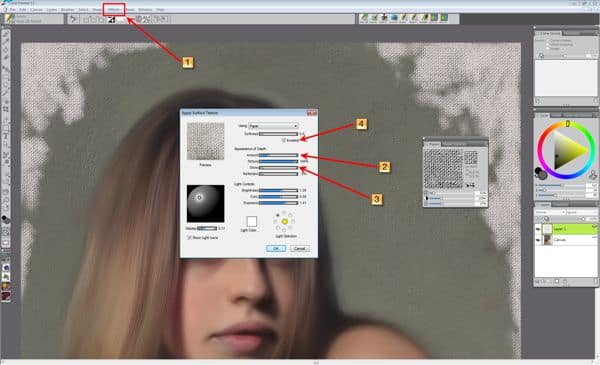Image resolution: width=600 pixels, height=365 pixels.
Task: Select the center yellow light direction option
Action: pyautogui.click(x=284, y=222)
